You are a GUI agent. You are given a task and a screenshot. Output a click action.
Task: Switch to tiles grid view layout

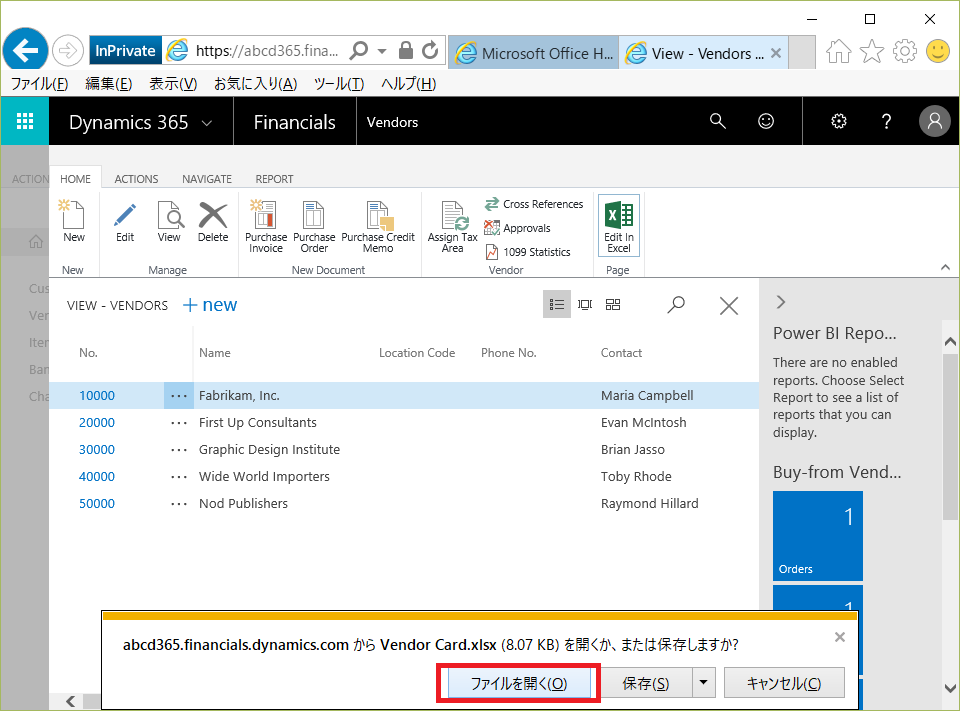613,304
